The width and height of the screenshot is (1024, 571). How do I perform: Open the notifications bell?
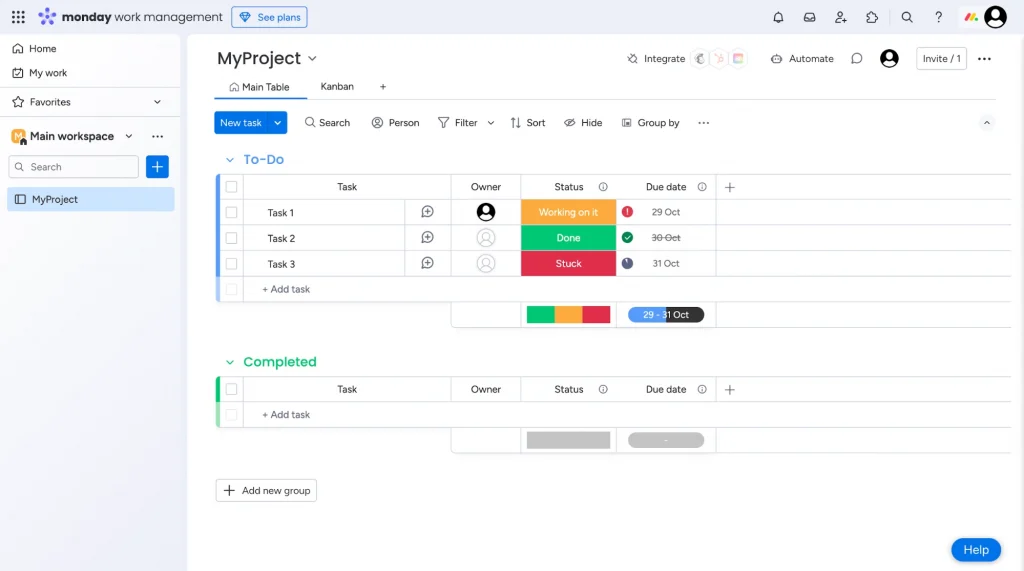pyautogui.click(x=778, y=17)
